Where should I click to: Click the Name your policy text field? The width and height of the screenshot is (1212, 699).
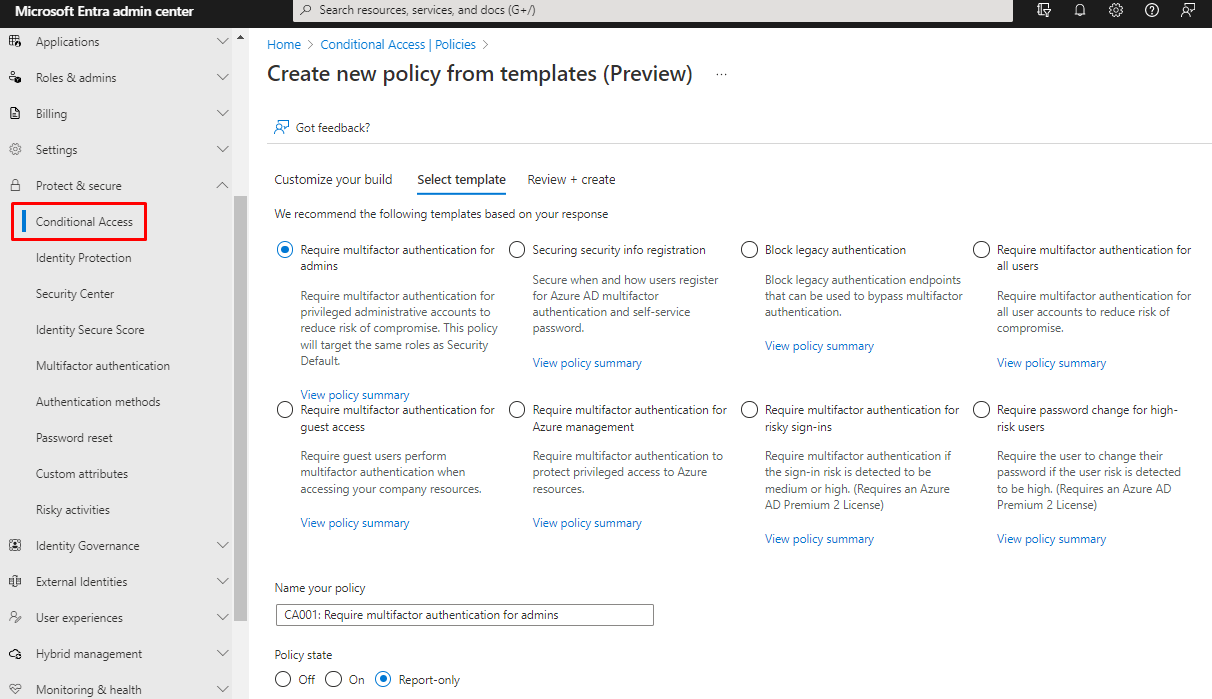464,615
